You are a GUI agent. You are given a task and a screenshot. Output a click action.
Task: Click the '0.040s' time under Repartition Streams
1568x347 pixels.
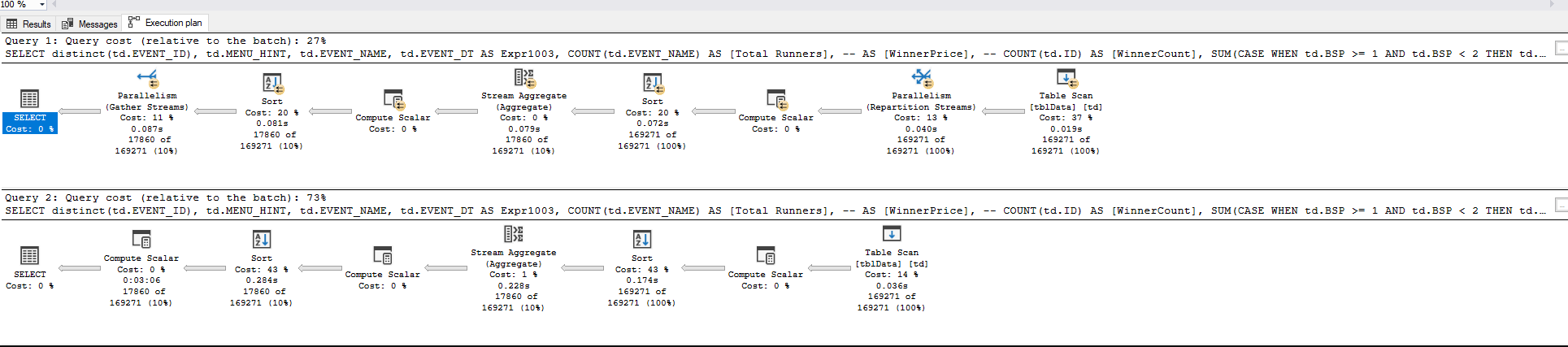[x=921, y=129]
